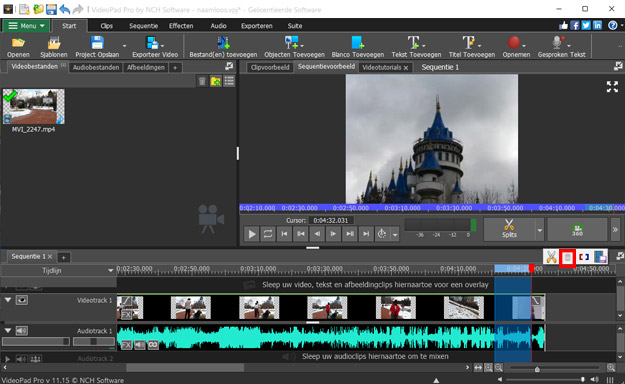Adjust the timeline zoom slider
This screenshot has width=625, height=384.
pyautogui.click(x=554, y=368)
